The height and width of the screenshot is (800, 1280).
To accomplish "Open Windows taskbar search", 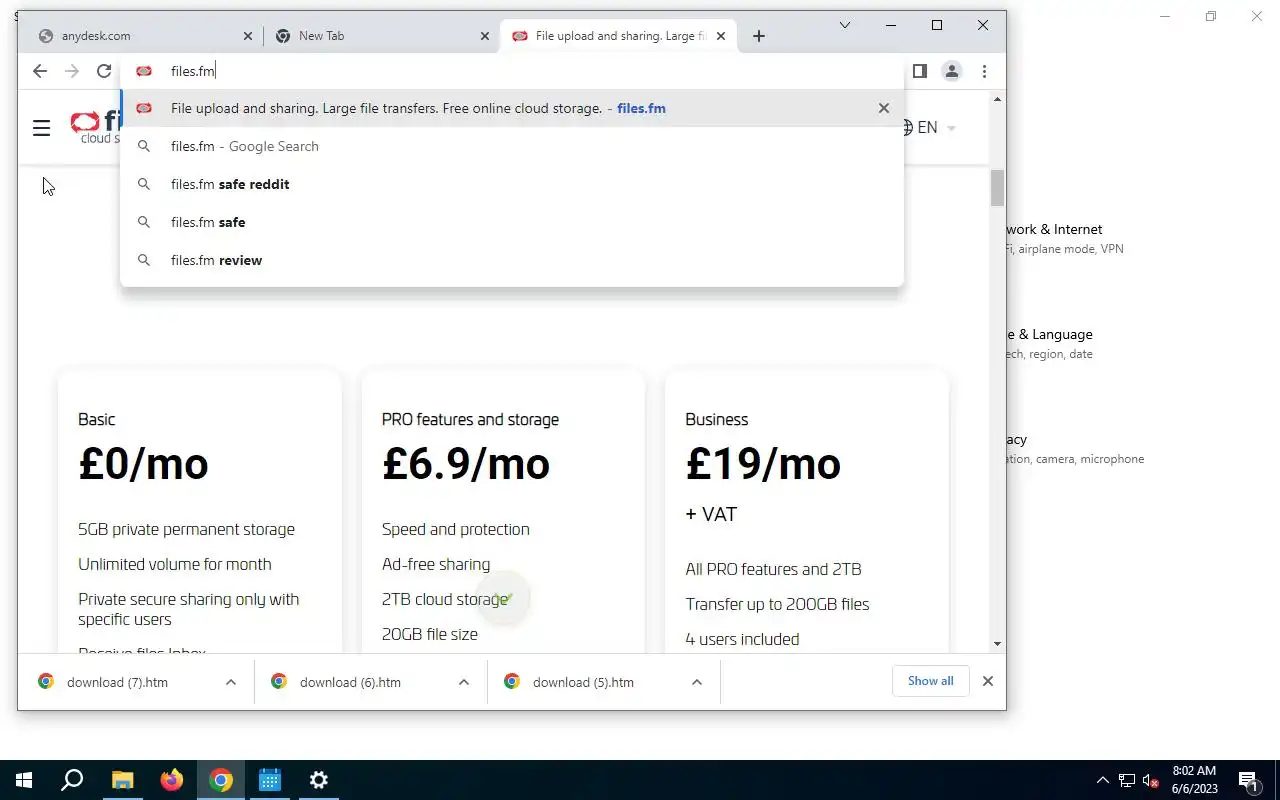I will tap(72, 780).
